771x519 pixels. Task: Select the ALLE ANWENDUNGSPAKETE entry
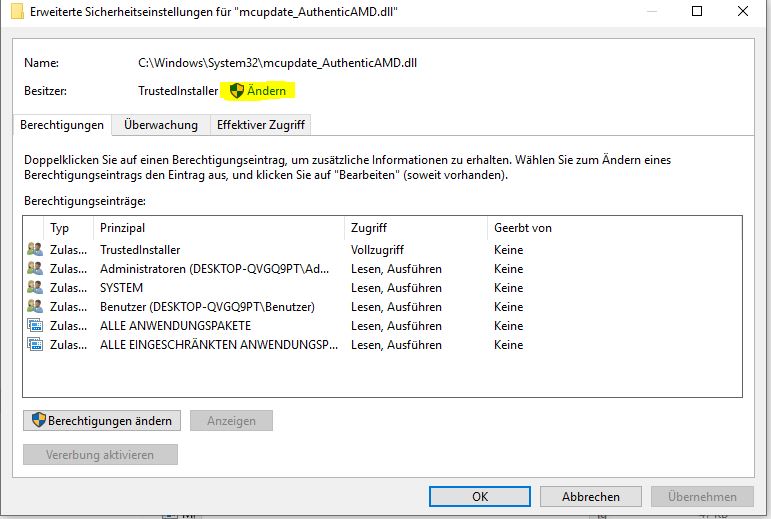(x=382, y=326)
